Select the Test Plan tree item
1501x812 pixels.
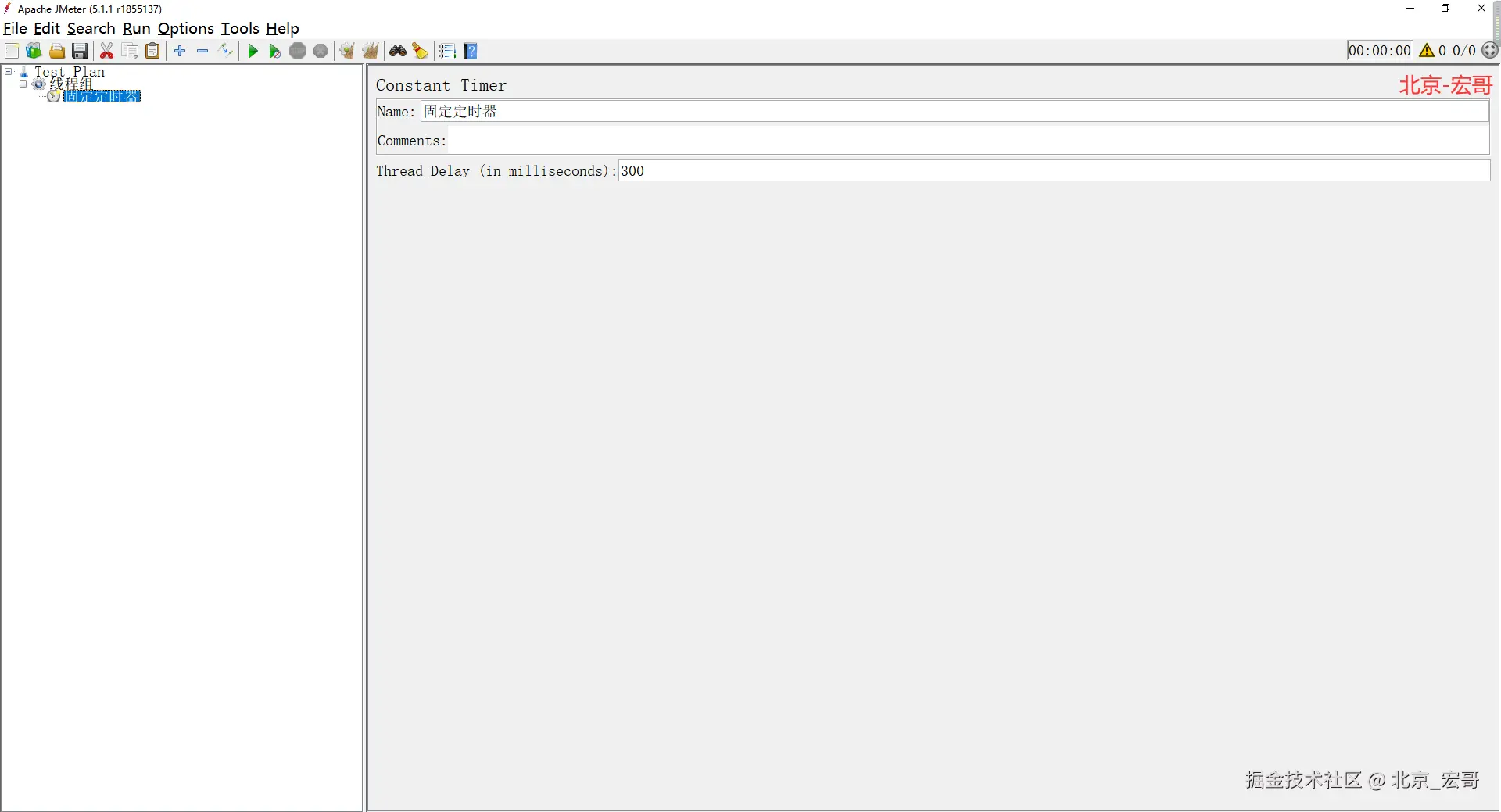click(69, 72)
